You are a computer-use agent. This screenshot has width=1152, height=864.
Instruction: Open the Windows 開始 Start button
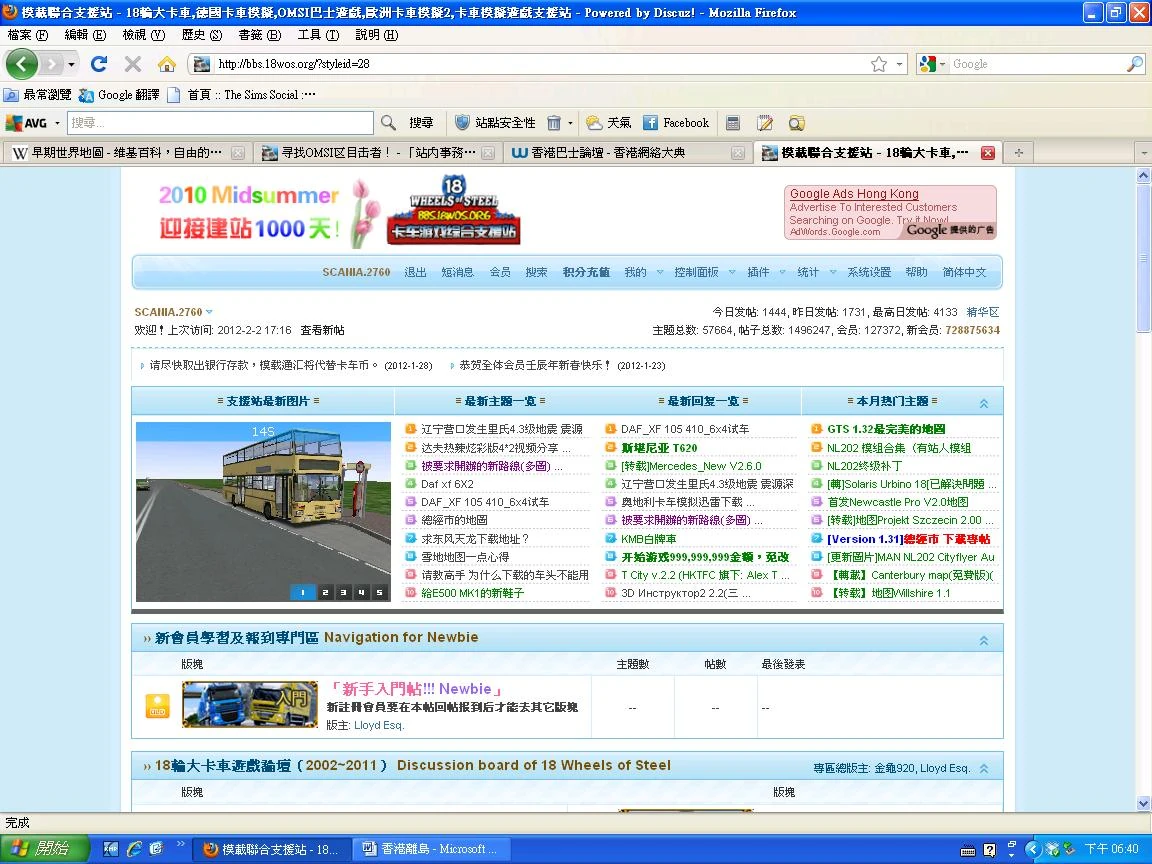44,849
